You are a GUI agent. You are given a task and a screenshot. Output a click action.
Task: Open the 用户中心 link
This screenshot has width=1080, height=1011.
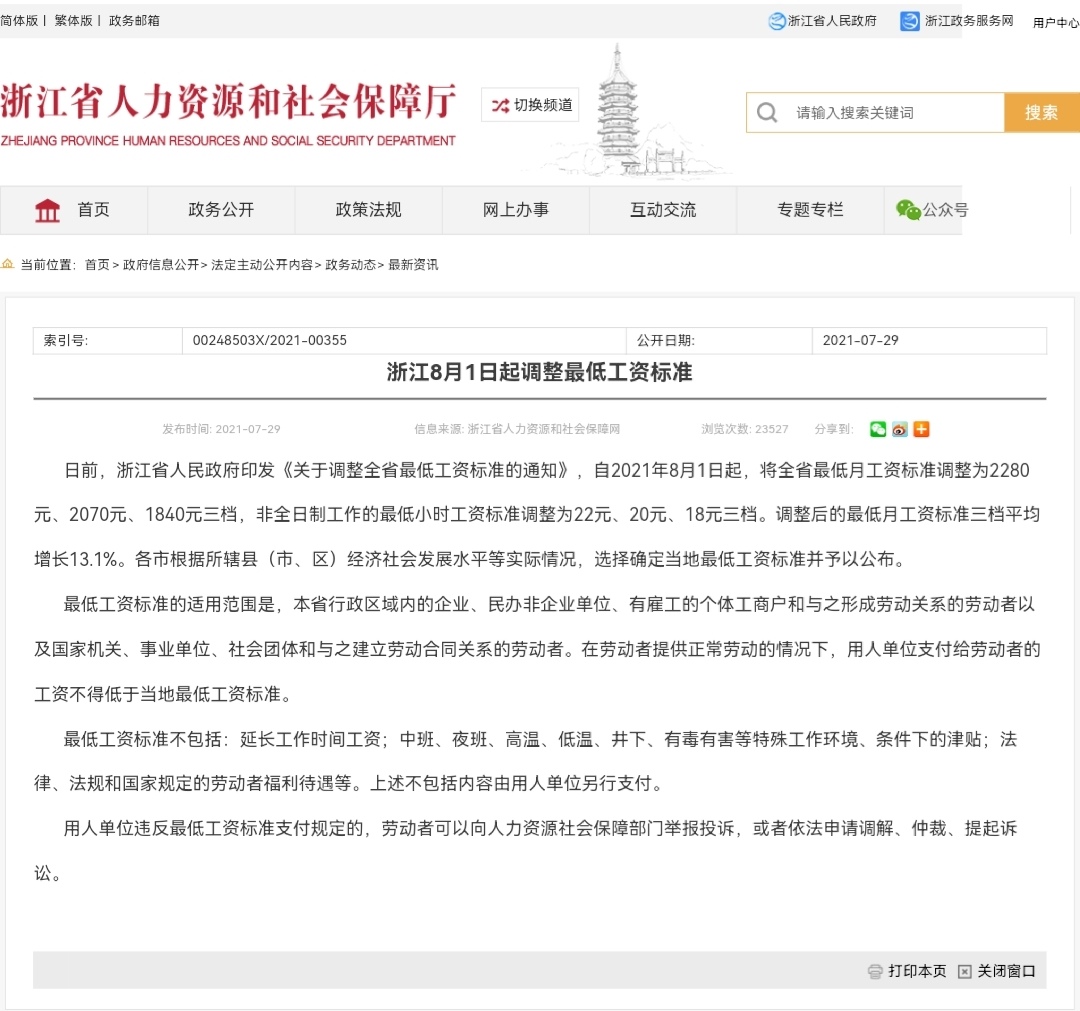coord(1057,23)
